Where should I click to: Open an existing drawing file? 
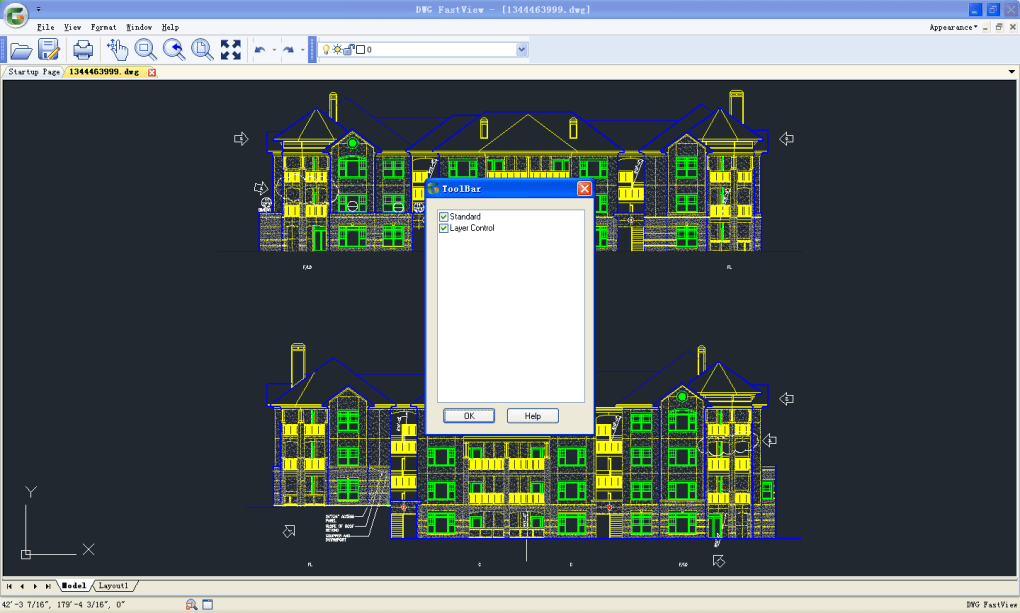pyautogui.click(x=20, y=48)
